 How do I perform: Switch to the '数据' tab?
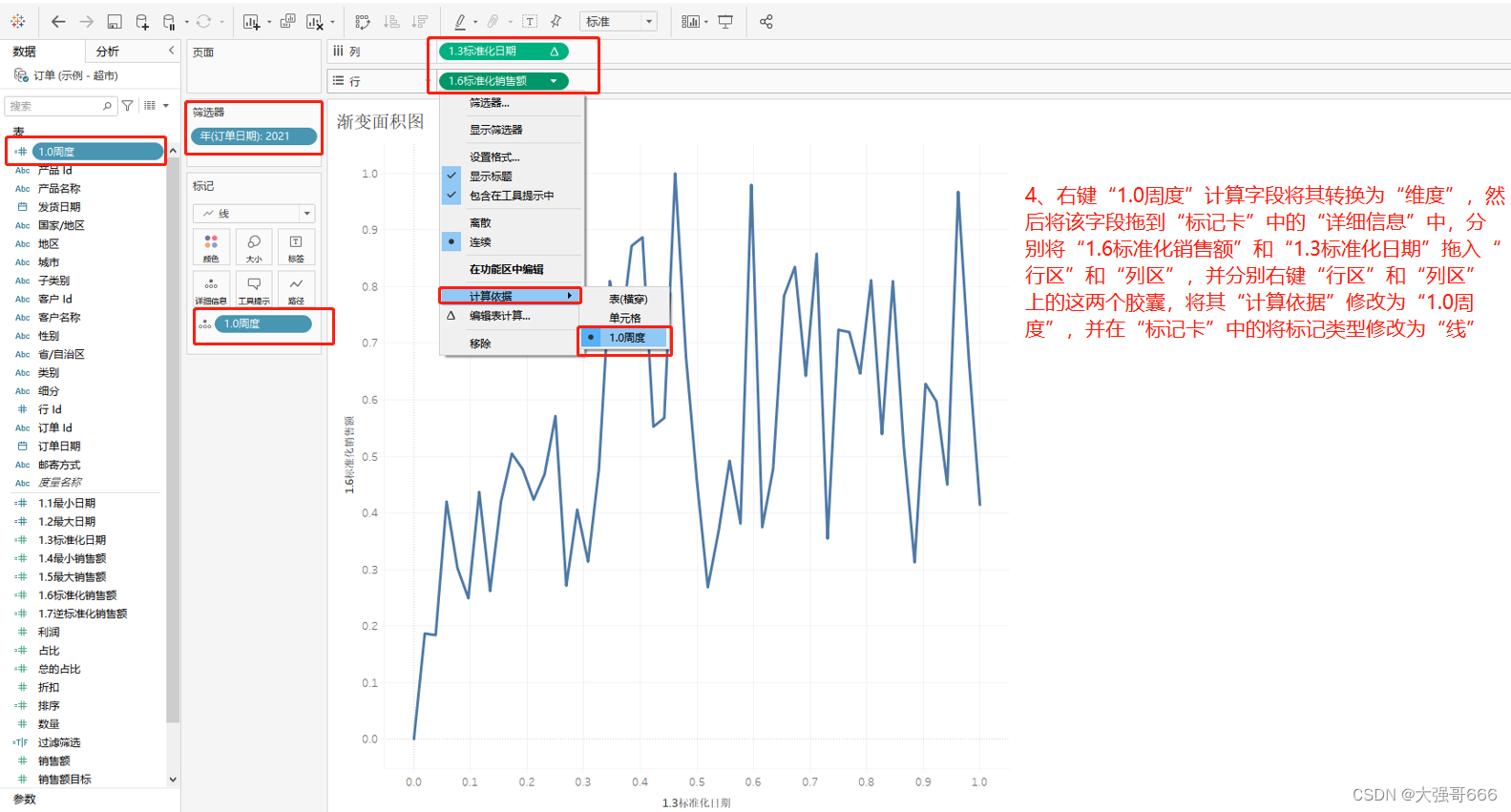(25, 52)
